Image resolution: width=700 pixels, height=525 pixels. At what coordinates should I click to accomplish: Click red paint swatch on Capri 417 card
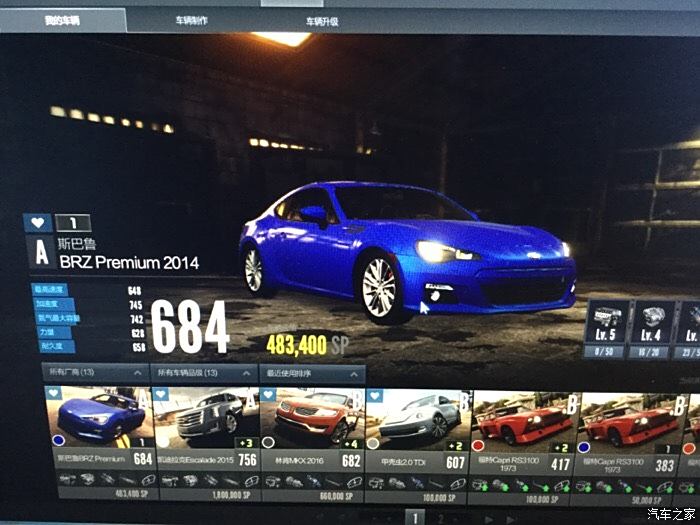click(x=478, y=445)
